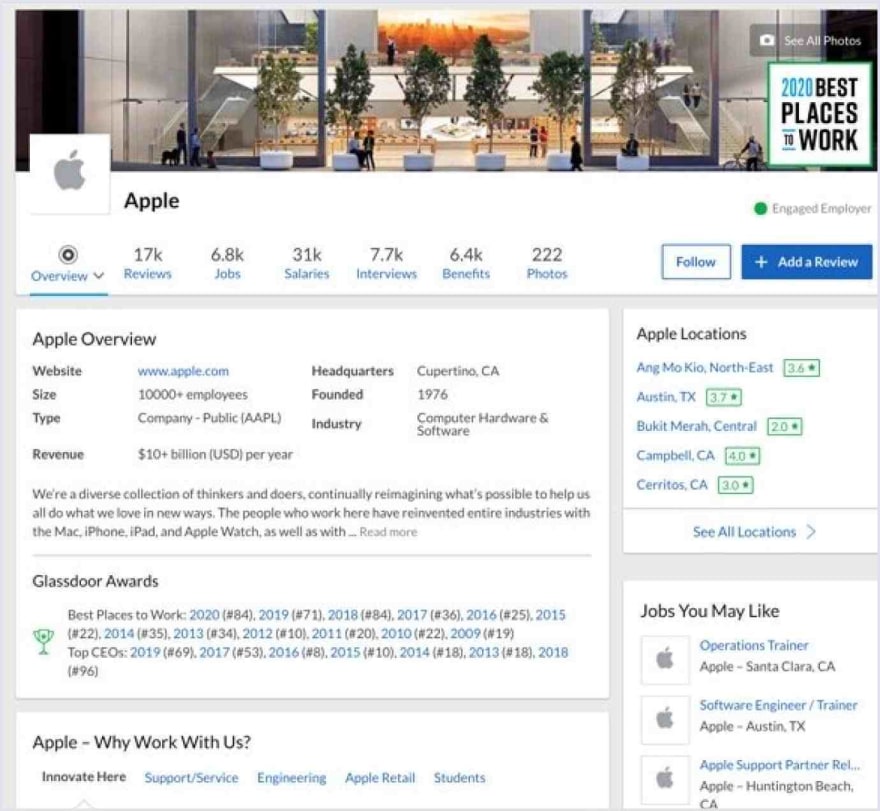Open Top CEOs 2016 award link
This screenshot has width=880, height=811.
coord(283,652)
